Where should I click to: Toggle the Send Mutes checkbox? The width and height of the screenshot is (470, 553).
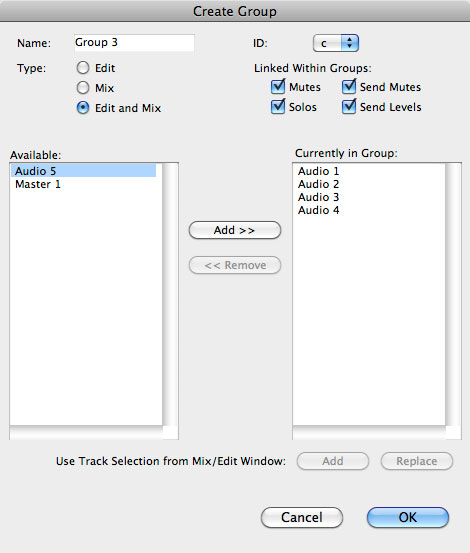pos(349,87)
